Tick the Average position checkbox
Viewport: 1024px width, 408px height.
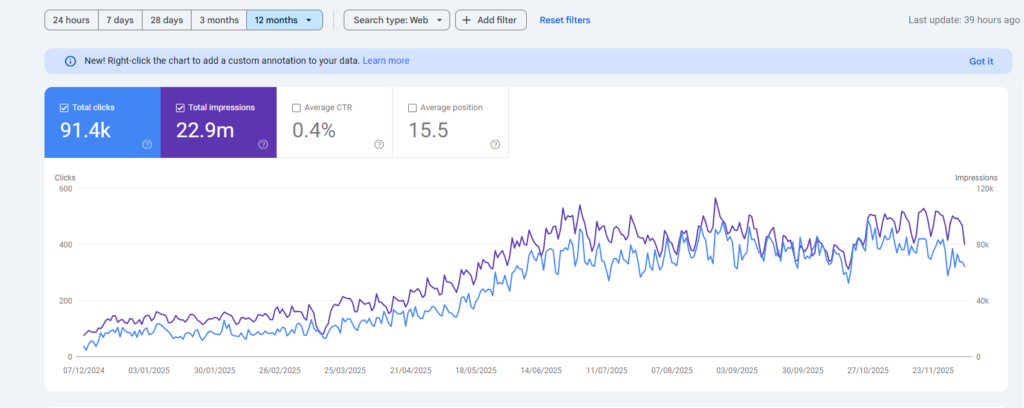pyautogui.click(x=413, y=107)
